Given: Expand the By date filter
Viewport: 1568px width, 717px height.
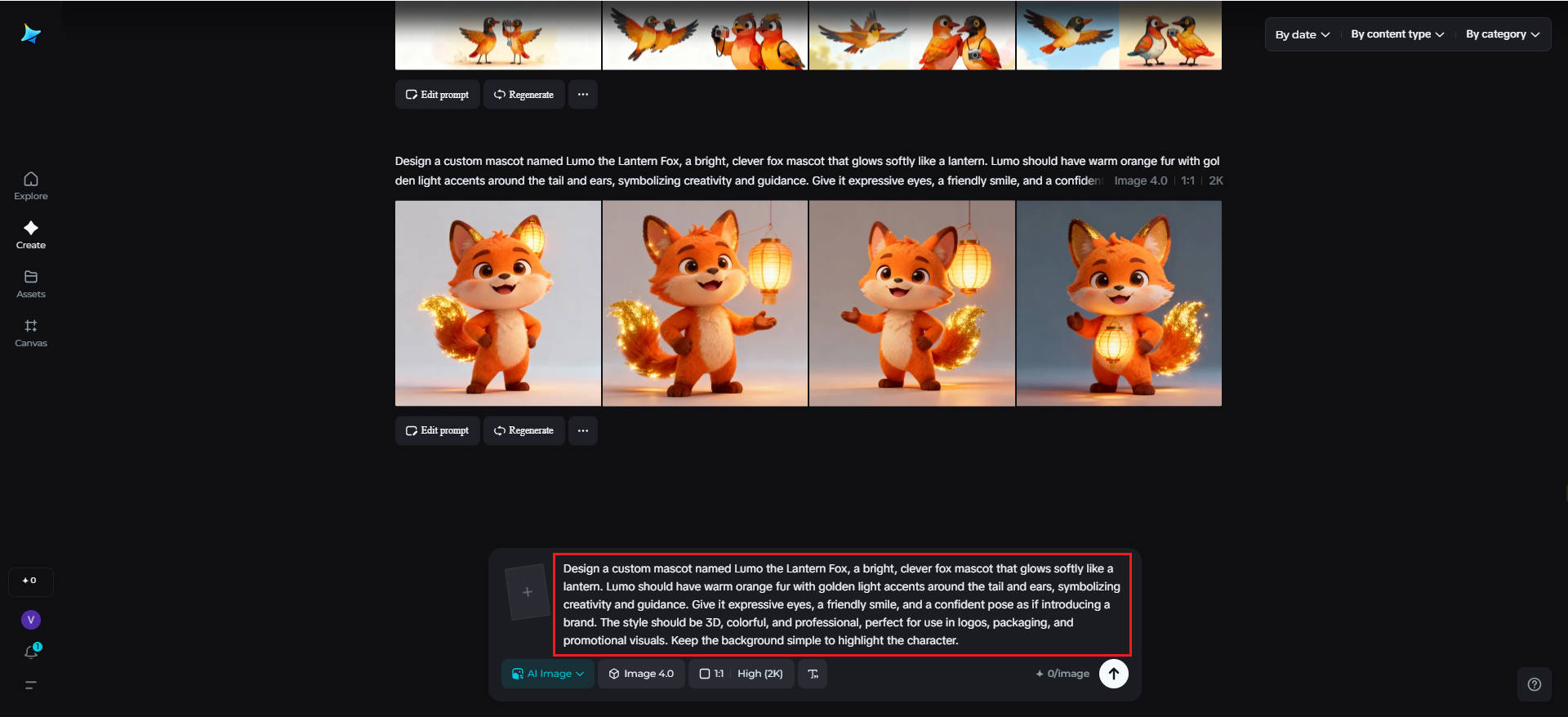Looking at the screenshot, I should pos(1302,34).
